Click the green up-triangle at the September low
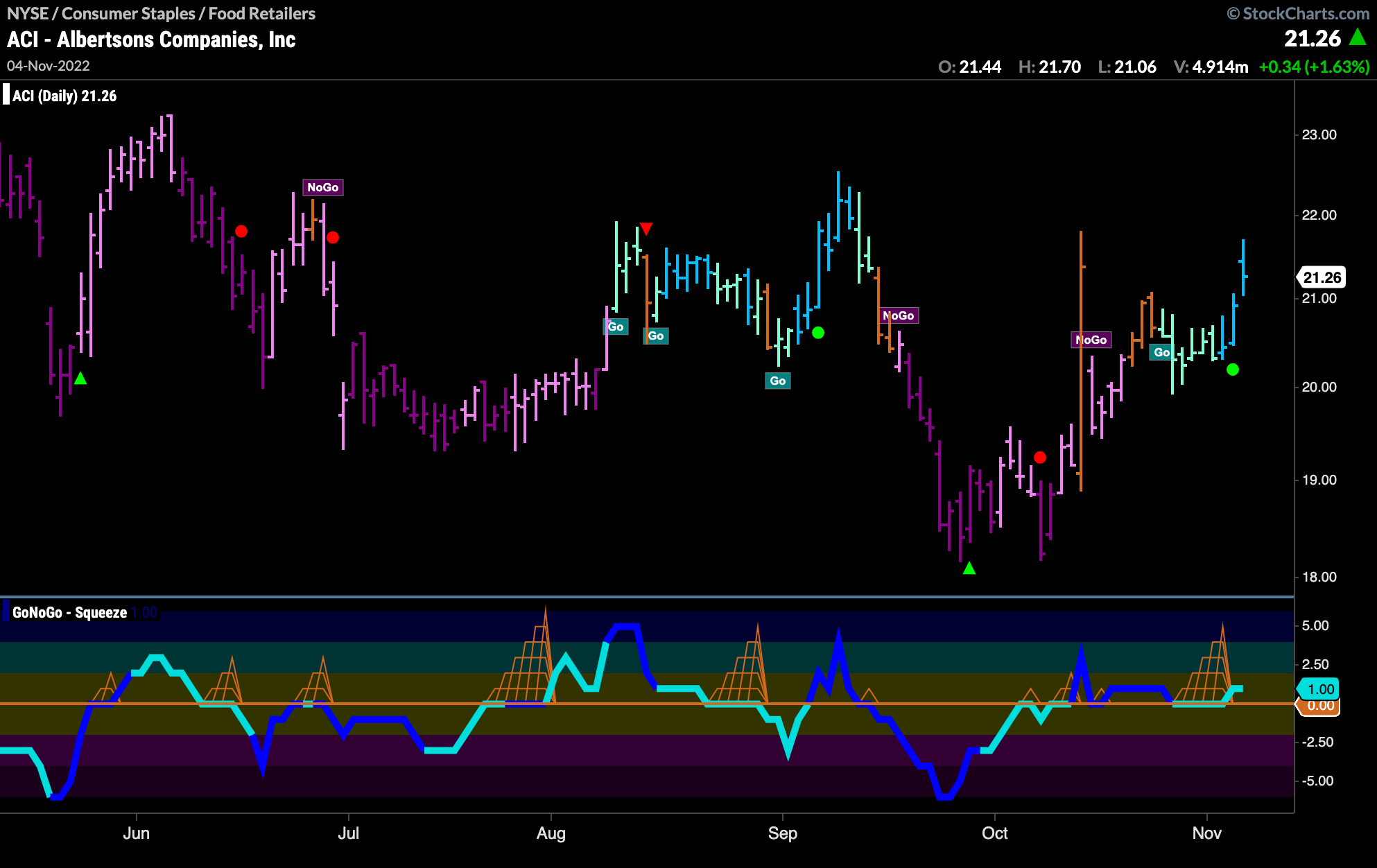1377x868 pixels. (x=969, y=568)
